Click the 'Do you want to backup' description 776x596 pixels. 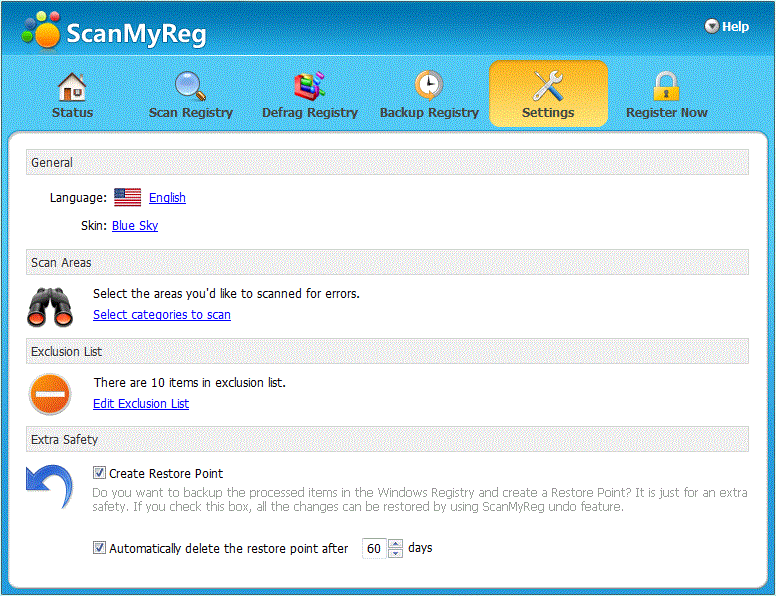(420, 499)
